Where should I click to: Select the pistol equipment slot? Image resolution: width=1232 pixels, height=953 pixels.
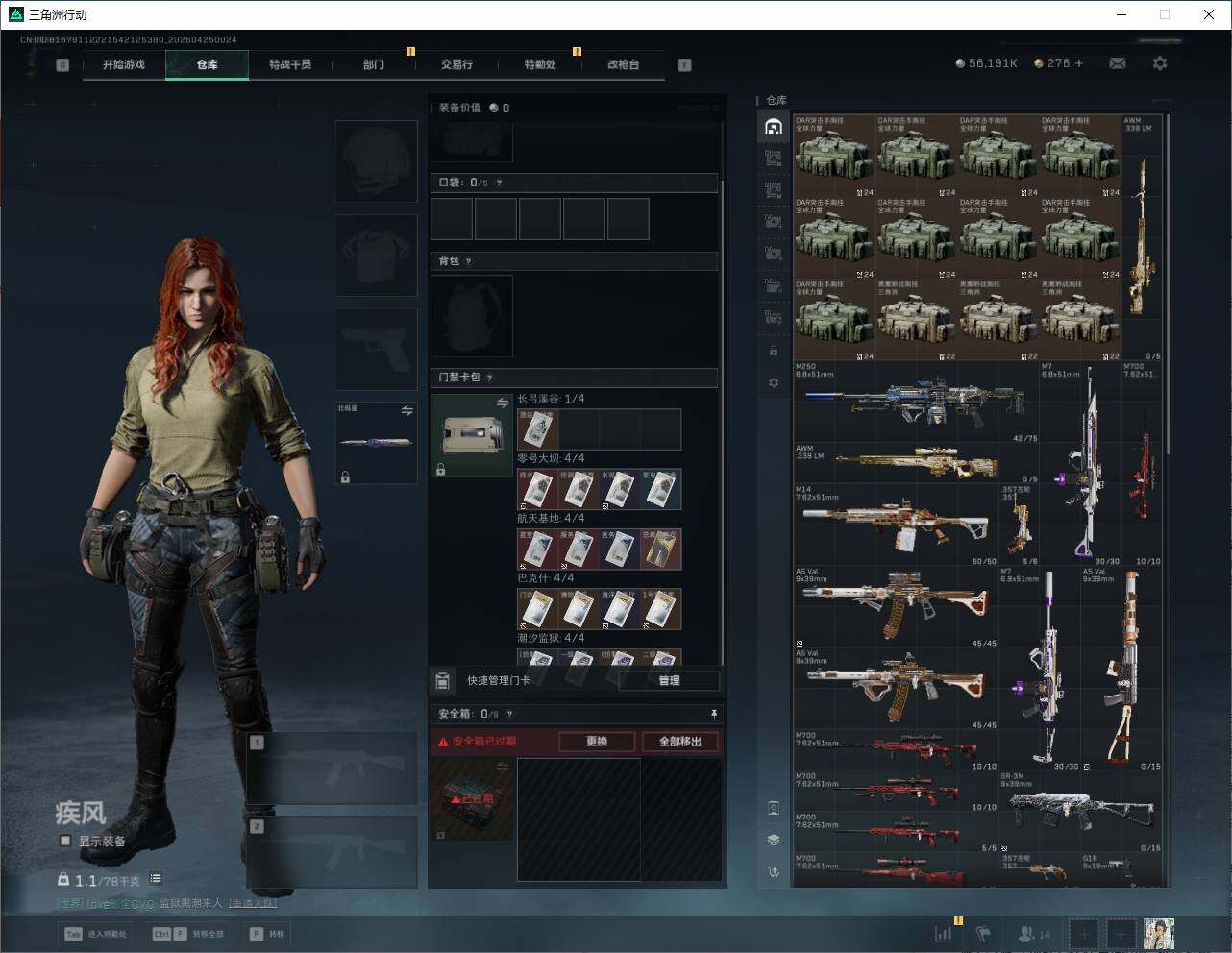click(x=376, y=348)
